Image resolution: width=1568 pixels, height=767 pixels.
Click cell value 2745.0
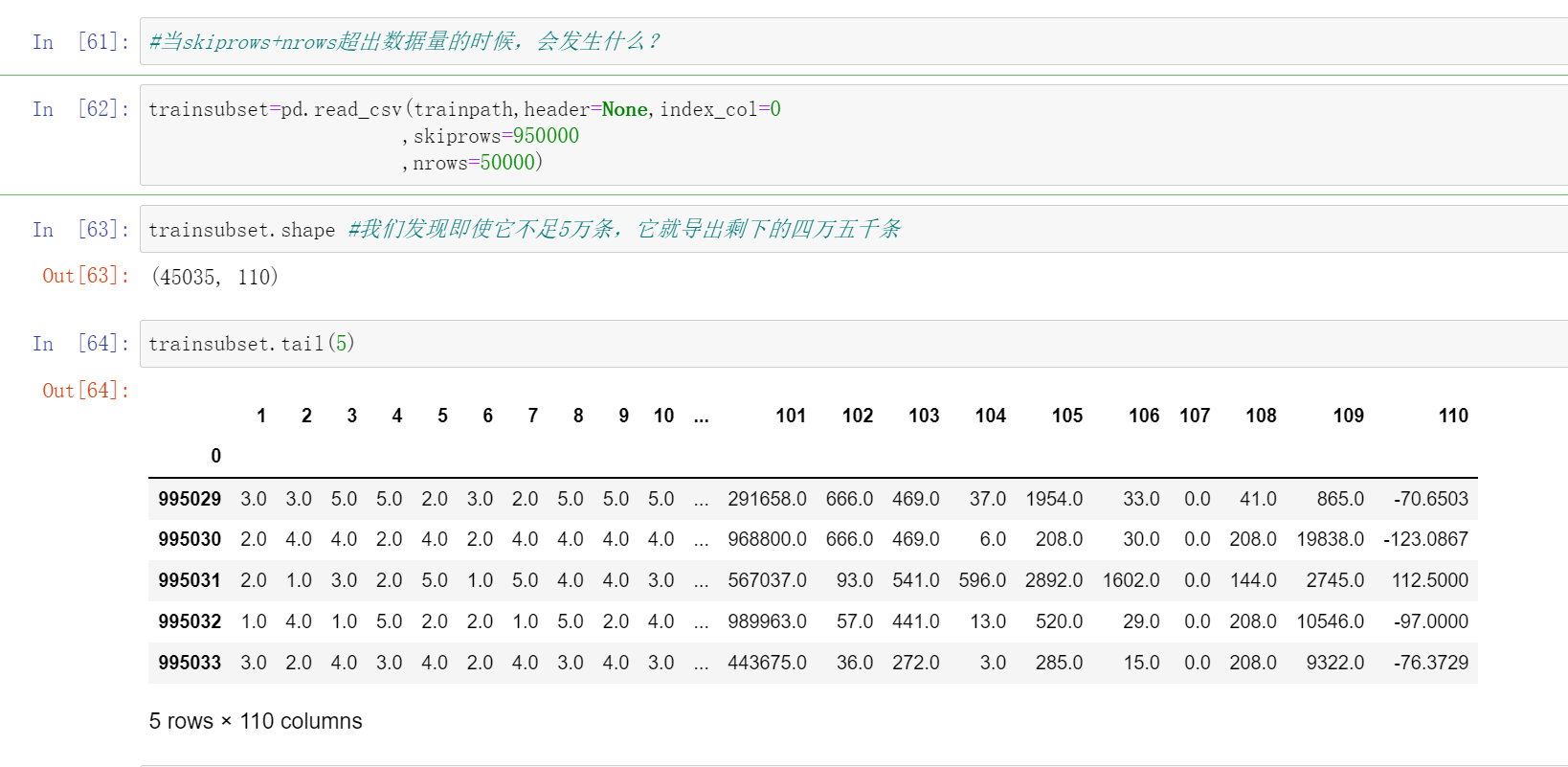[1335, 580]
